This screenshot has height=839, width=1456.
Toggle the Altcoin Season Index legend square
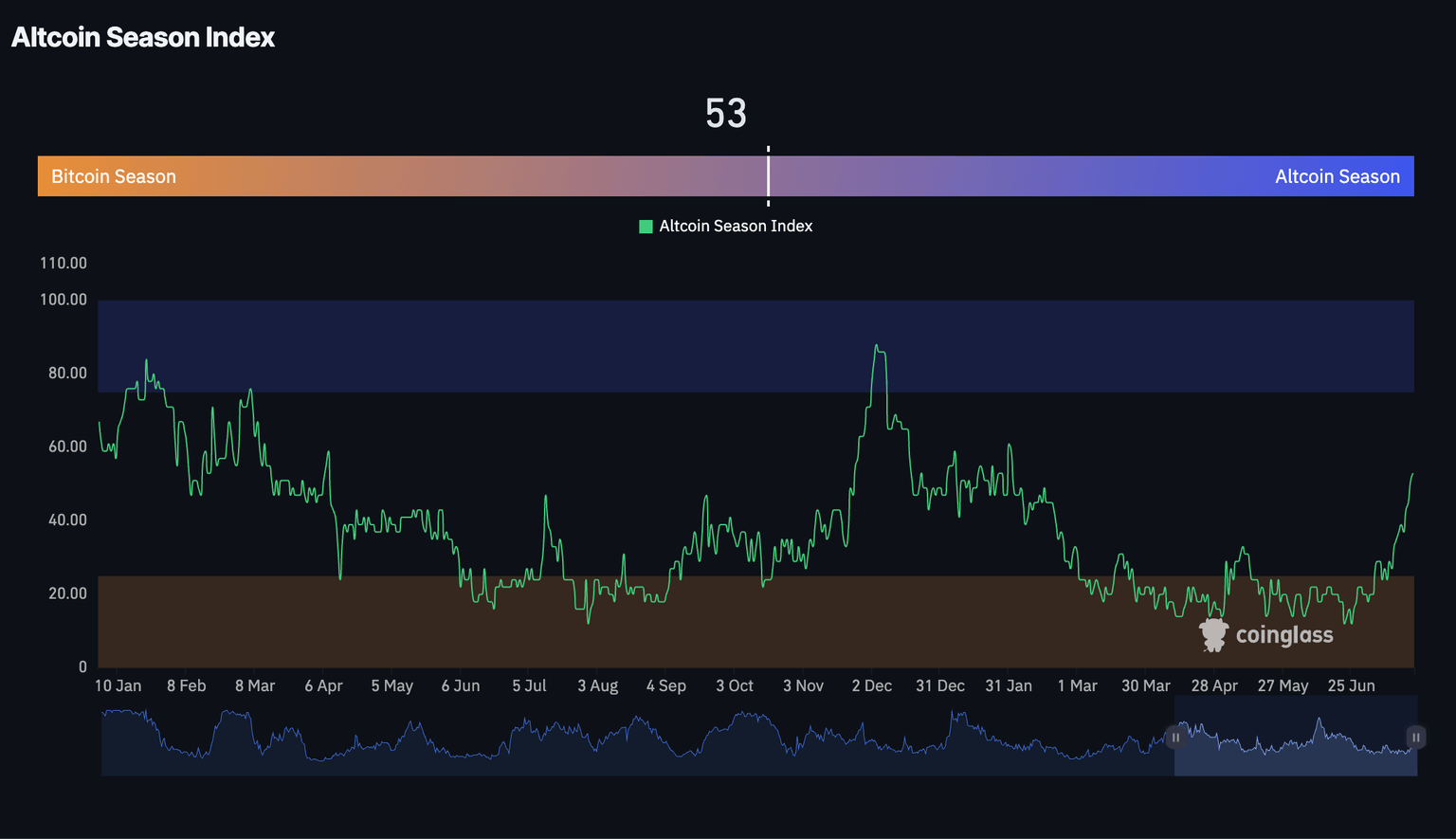coord(646,227)
